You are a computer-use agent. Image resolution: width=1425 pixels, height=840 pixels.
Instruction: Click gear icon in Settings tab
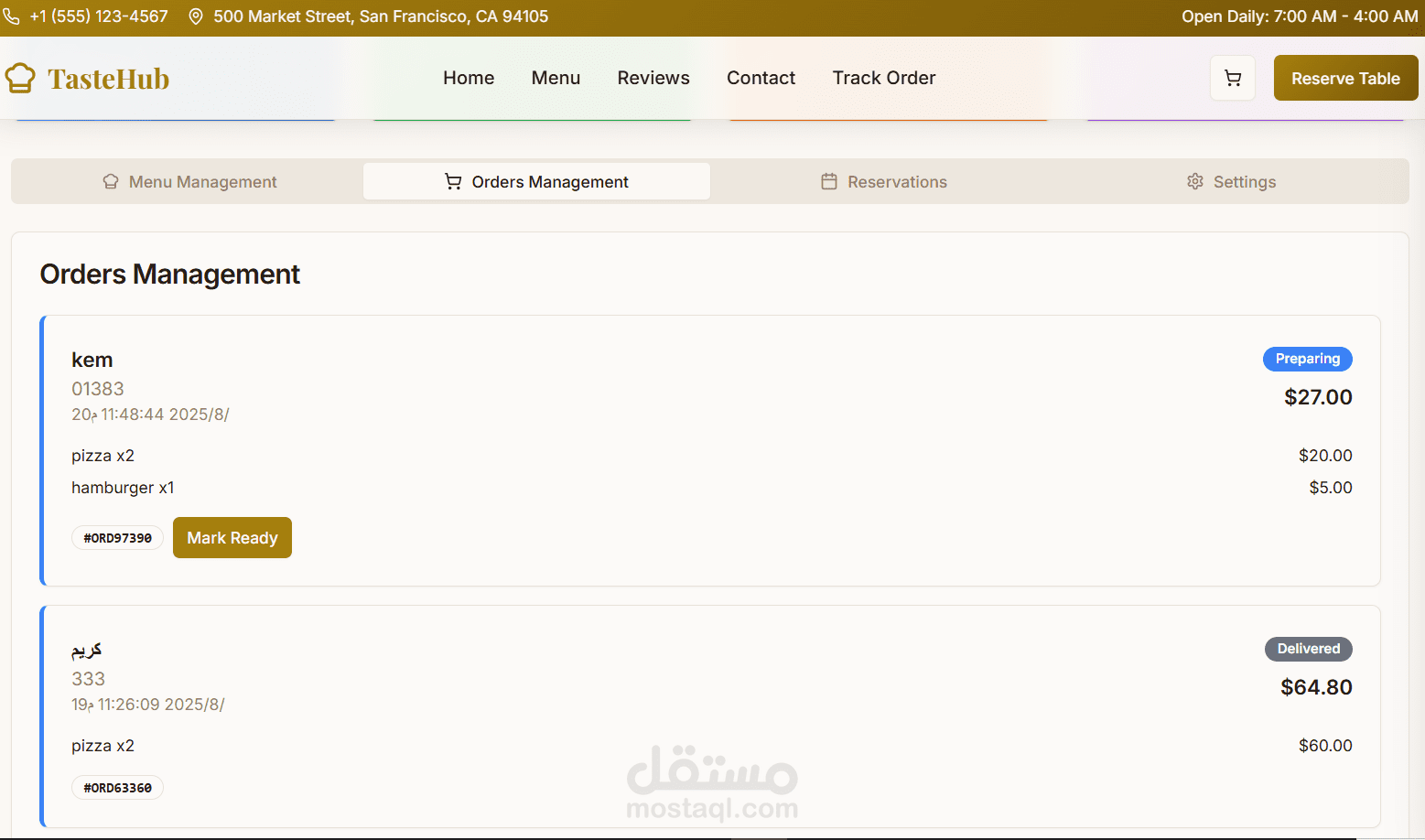click(x=1195, y=181)
